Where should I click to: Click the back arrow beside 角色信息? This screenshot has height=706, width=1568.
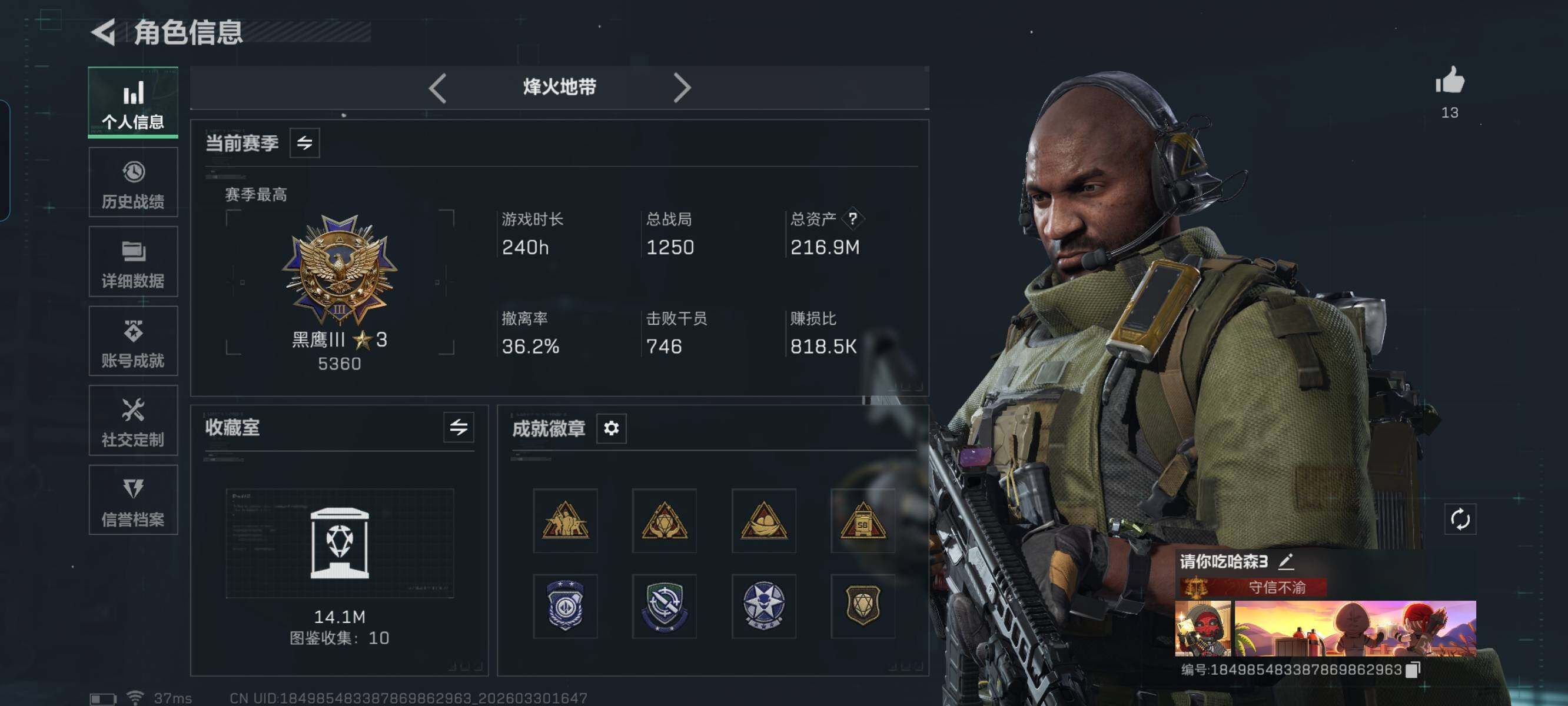(104, 32)
